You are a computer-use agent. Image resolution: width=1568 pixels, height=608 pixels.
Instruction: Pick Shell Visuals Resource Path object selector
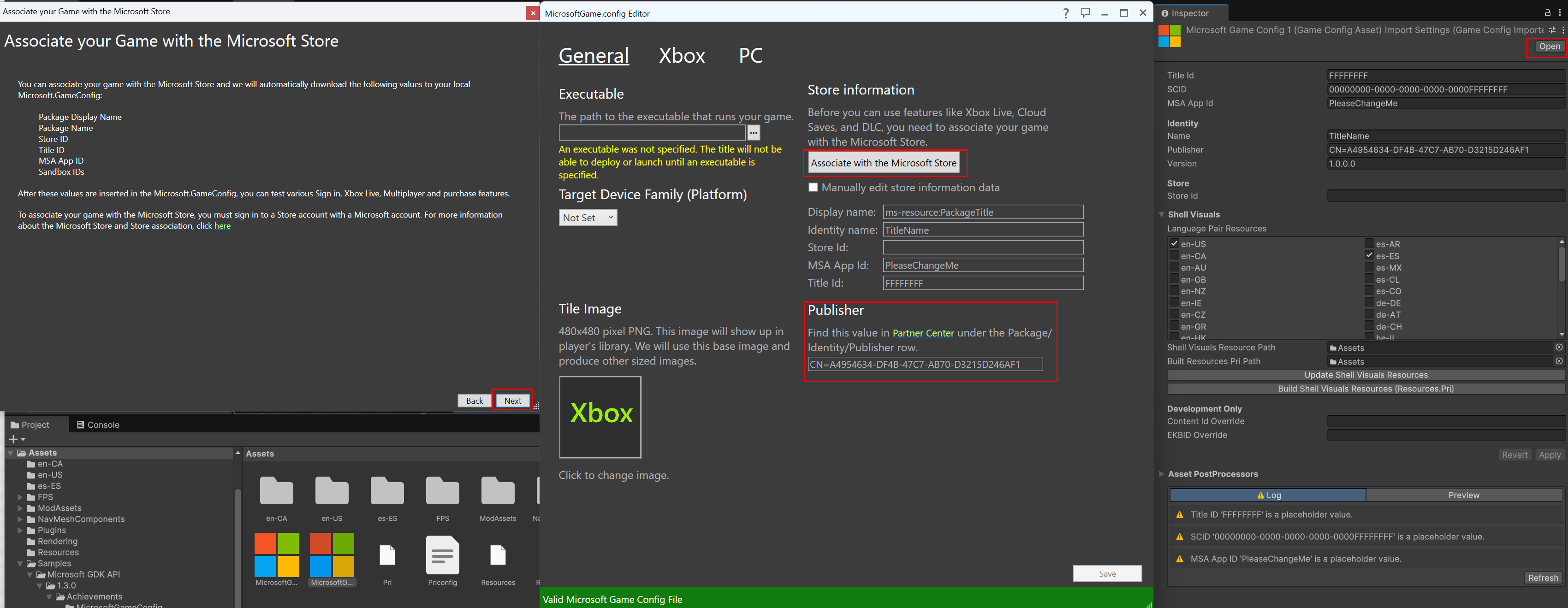coord(1558,348)
